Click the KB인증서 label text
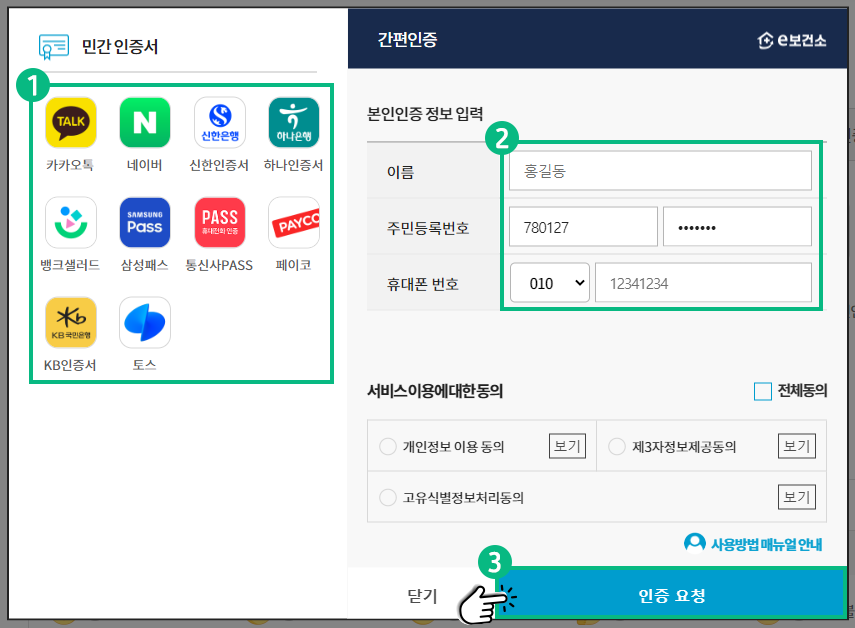 (x=70, y=365)
